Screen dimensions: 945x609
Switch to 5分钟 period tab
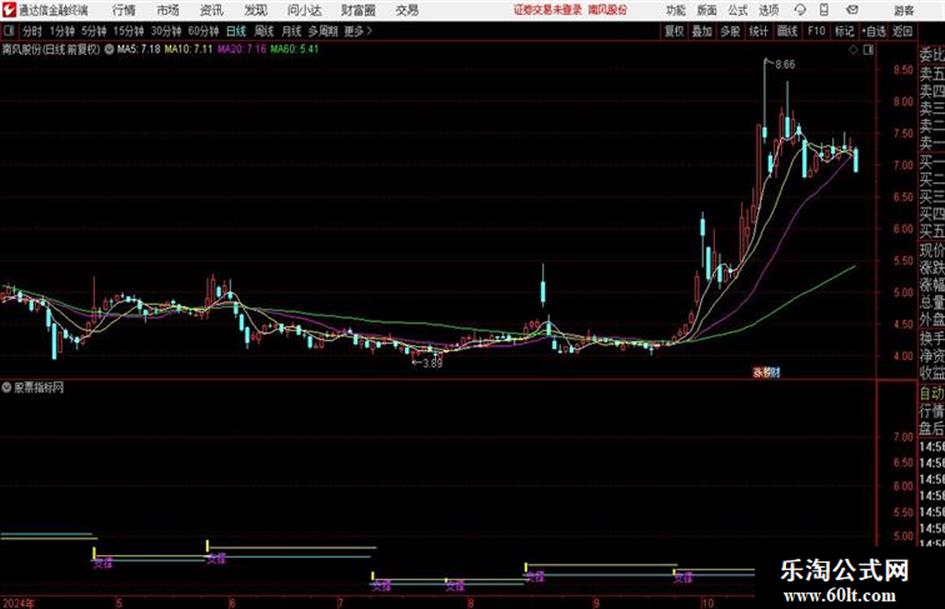click(93, 31)
